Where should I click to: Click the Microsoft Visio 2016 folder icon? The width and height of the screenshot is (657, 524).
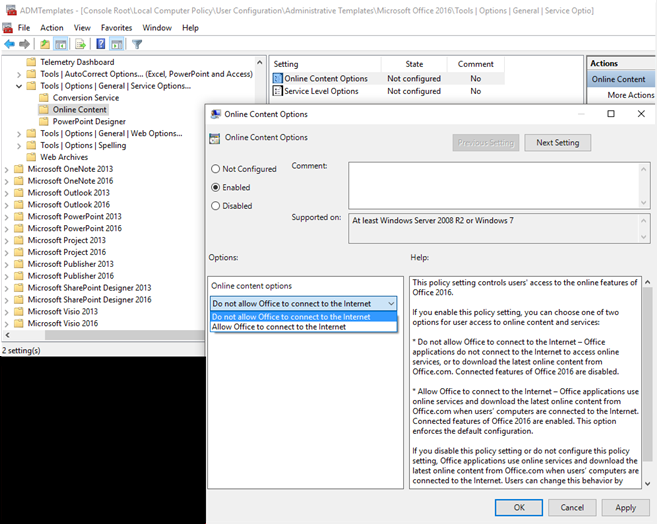[x=18, y=323]
